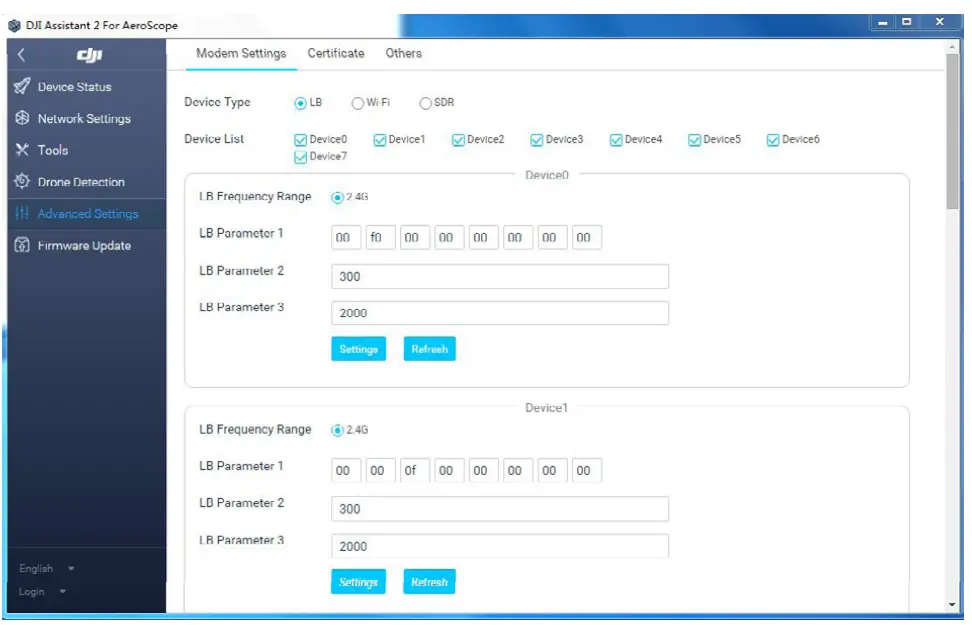
Task: Click the back arrow in the sidebar
Action: click(22, 55)
